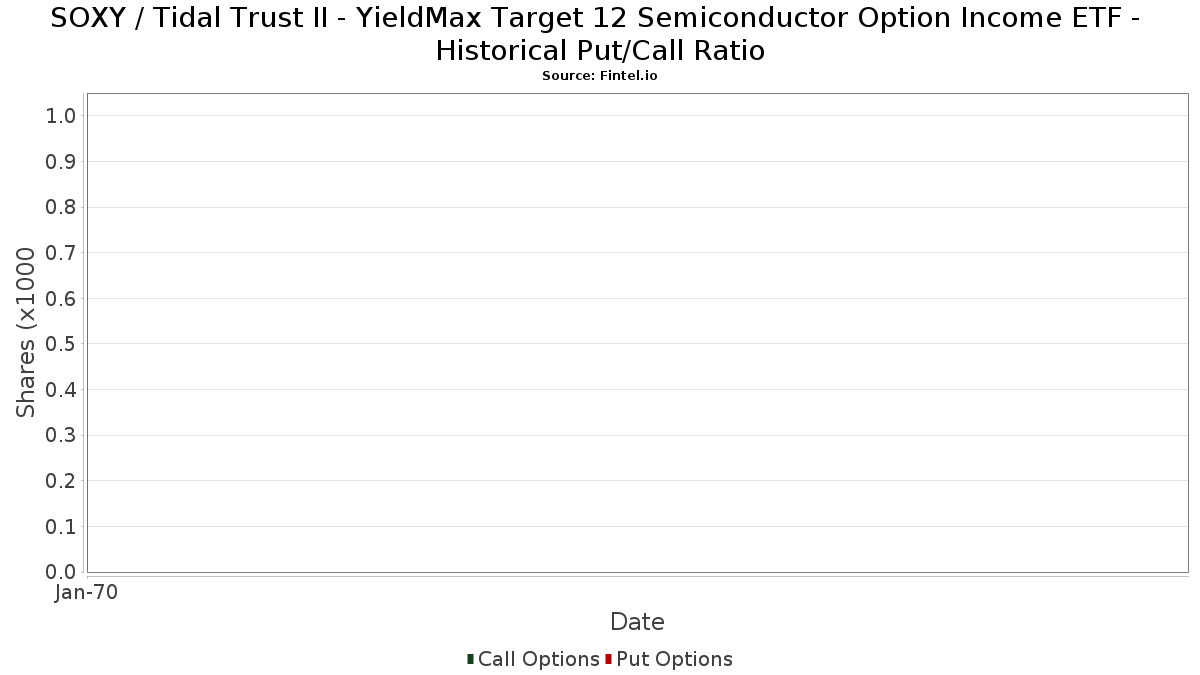
Task: Click the 0.7 y-axis tick label
Action: 61,253
